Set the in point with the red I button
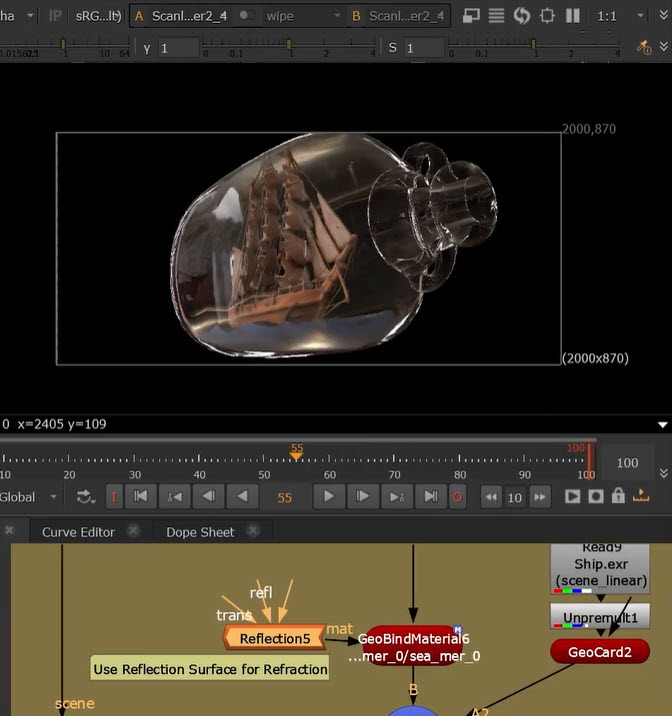This screenshot has width=672, height=716. (113, 496)
